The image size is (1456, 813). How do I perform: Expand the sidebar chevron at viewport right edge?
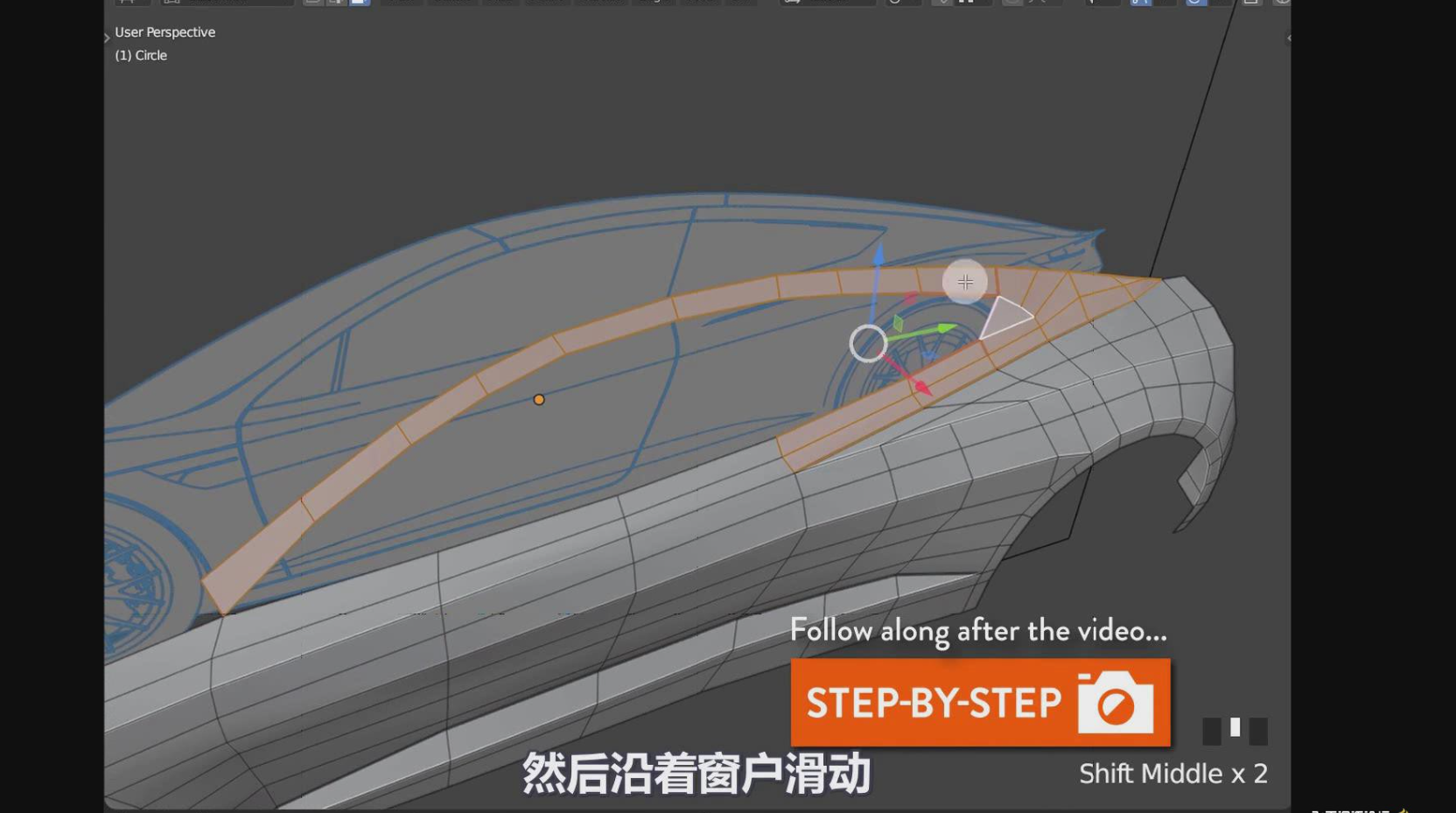(x=1288, y=38)
